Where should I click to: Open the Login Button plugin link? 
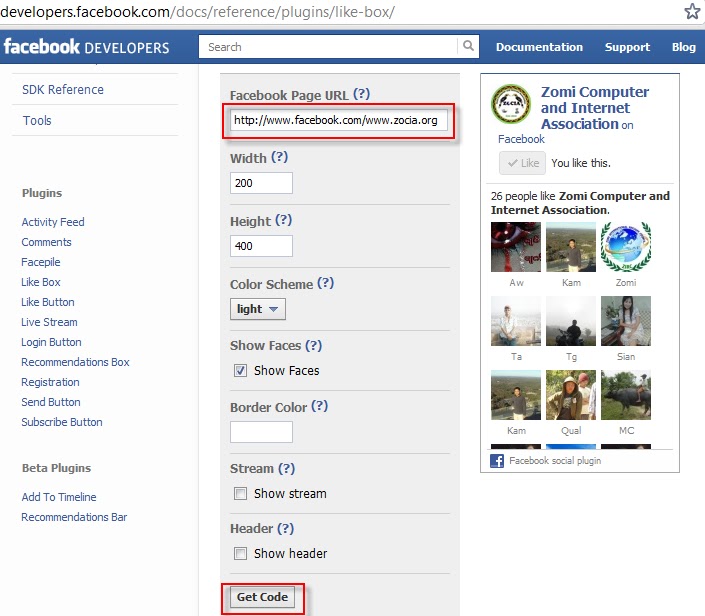coord(51,342)
